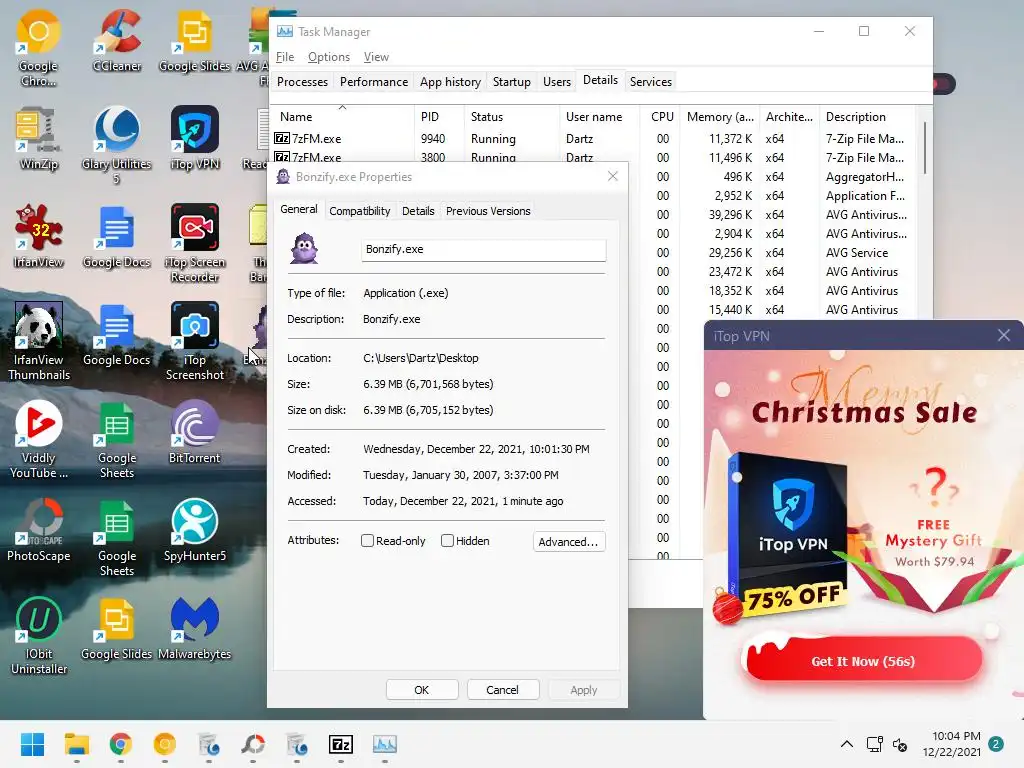
Task: Open the Compatibility tab in Properties
Action: click(x=359, y=211)
